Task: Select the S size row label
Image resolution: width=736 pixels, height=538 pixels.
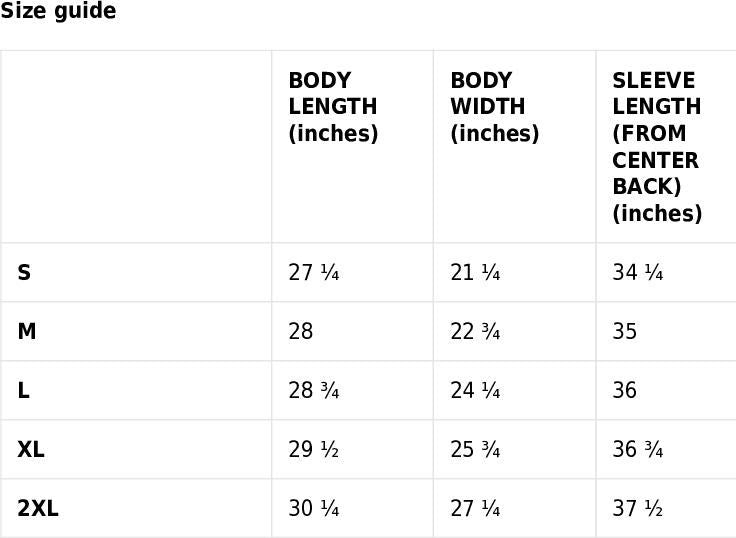Action: [24, 272]
